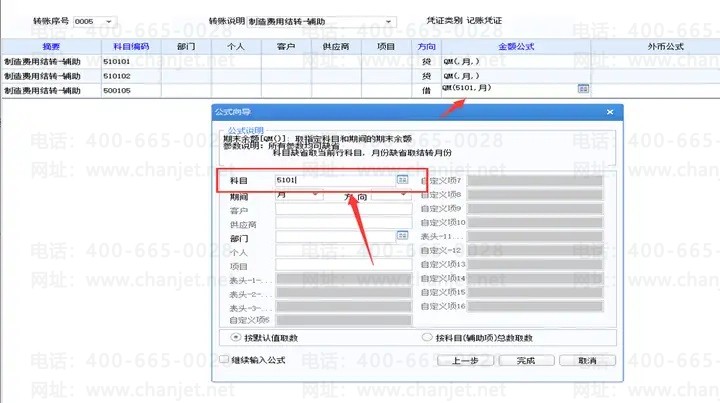The height and width of the screenshot is (403, 720).
Task: Click the 个人 column header in table
Action: tap(236, 46)
